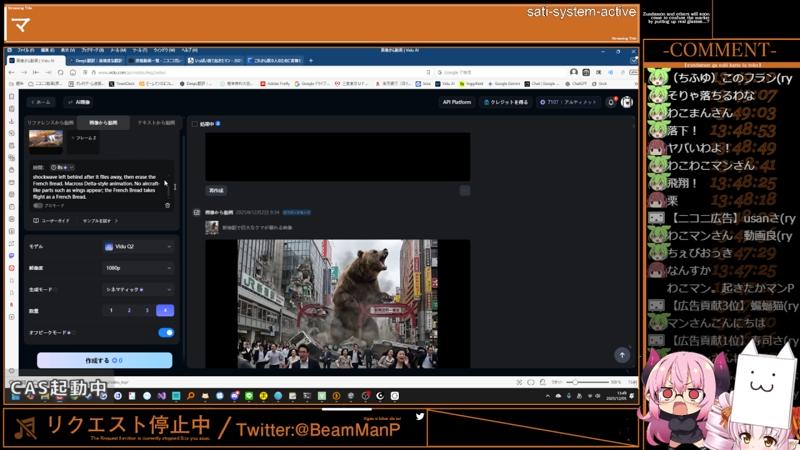Select quantity 2

click(x=129, y=310)
